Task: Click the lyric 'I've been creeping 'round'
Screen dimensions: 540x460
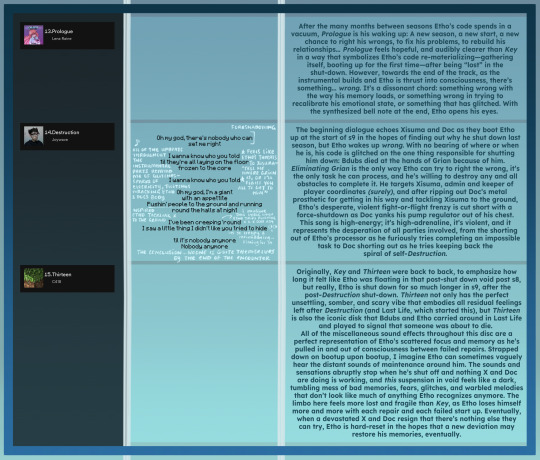Action: tap(205, 222)
